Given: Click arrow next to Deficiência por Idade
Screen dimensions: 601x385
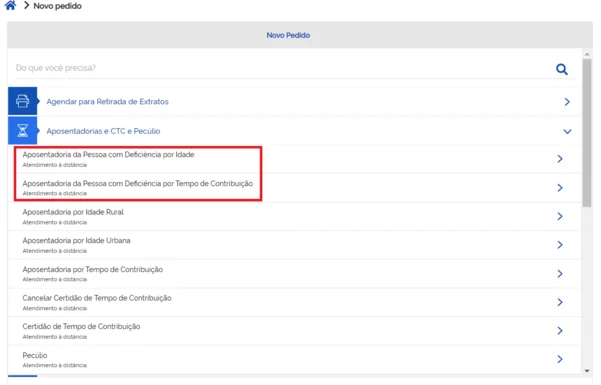Looking at the screenshot, I should pyautogui.click(x=560, y=159).
